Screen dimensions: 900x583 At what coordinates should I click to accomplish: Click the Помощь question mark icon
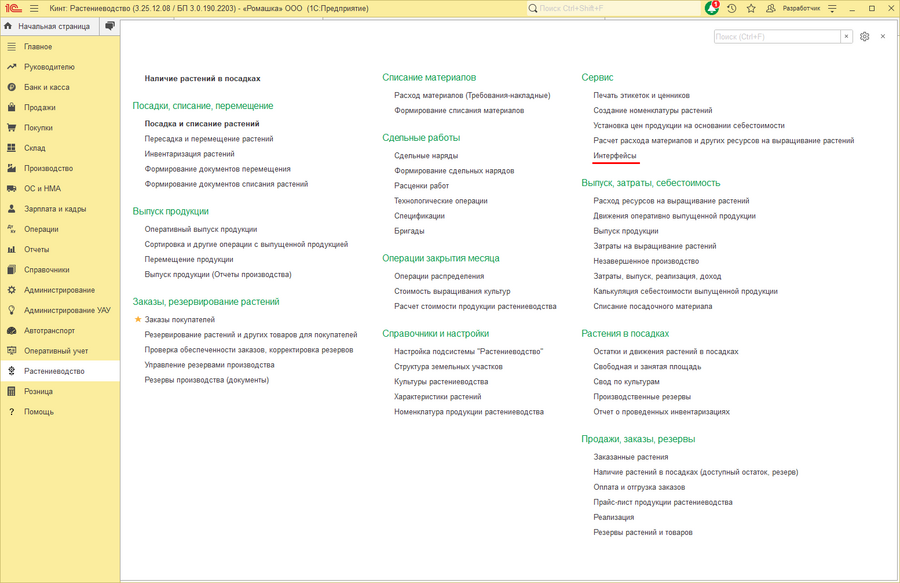[x=11, y=411]
